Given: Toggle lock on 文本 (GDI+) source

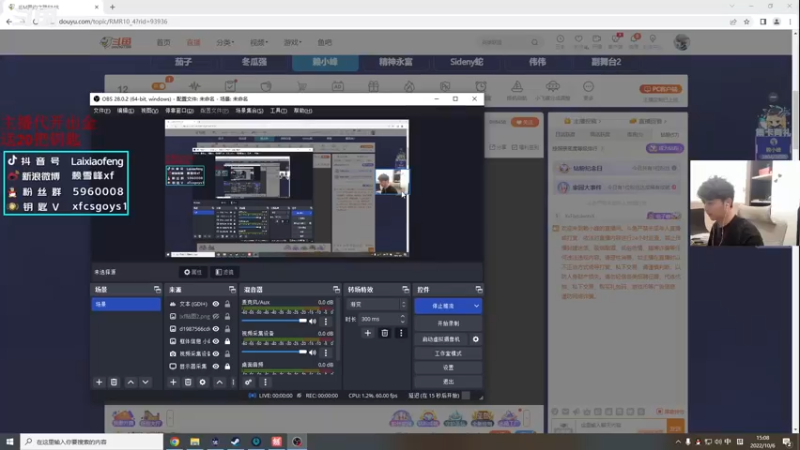Looking at the screenshot, I should (227, 304).
